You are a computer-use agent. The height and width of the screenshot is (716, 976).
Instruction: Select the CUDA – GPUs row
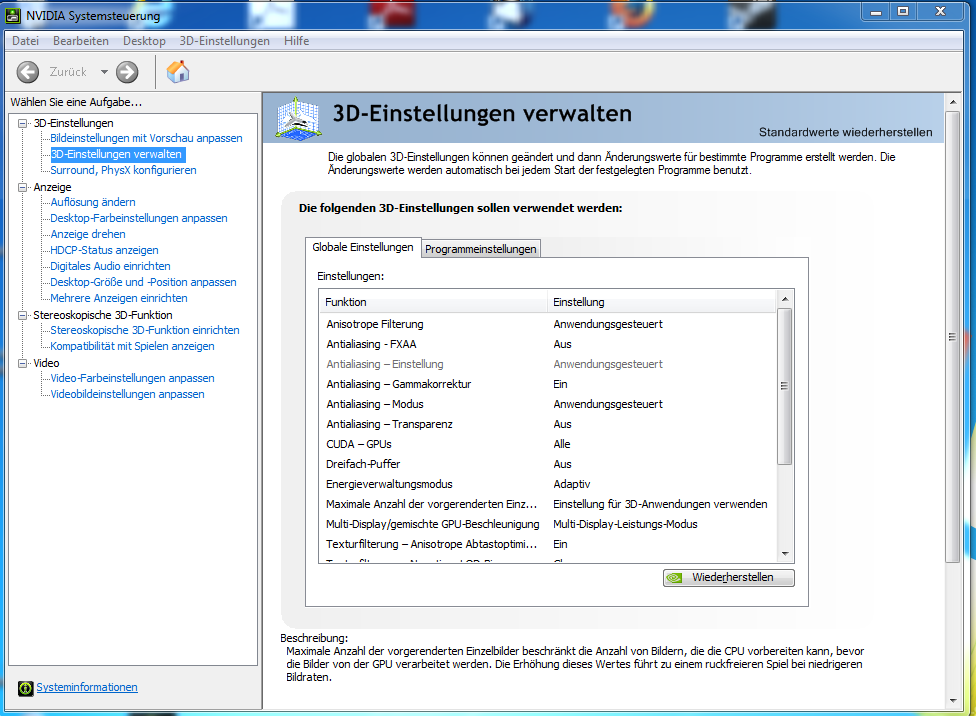click(x=548, y=444)
